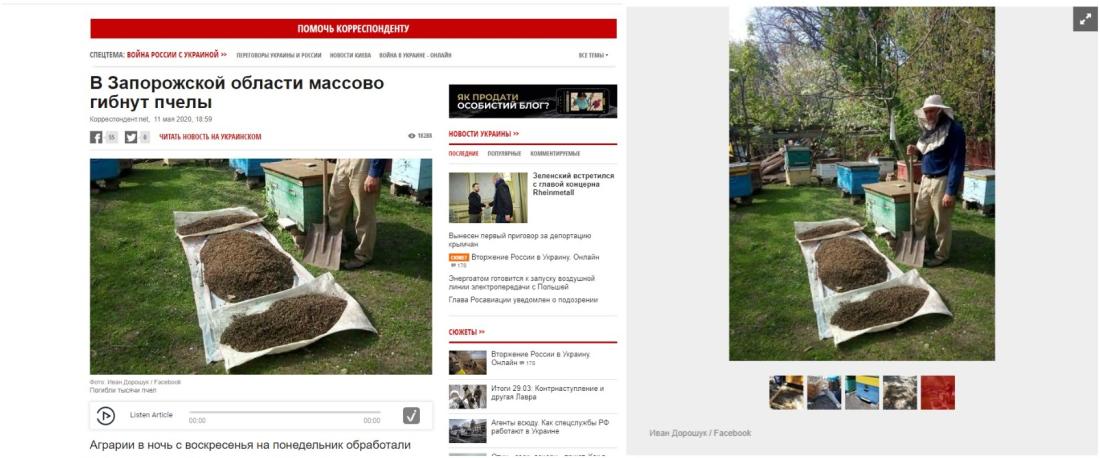Screen dimensions: 1100x458
Task: Switch to the Комментируемые tab
Action: (x=555, y=154)
